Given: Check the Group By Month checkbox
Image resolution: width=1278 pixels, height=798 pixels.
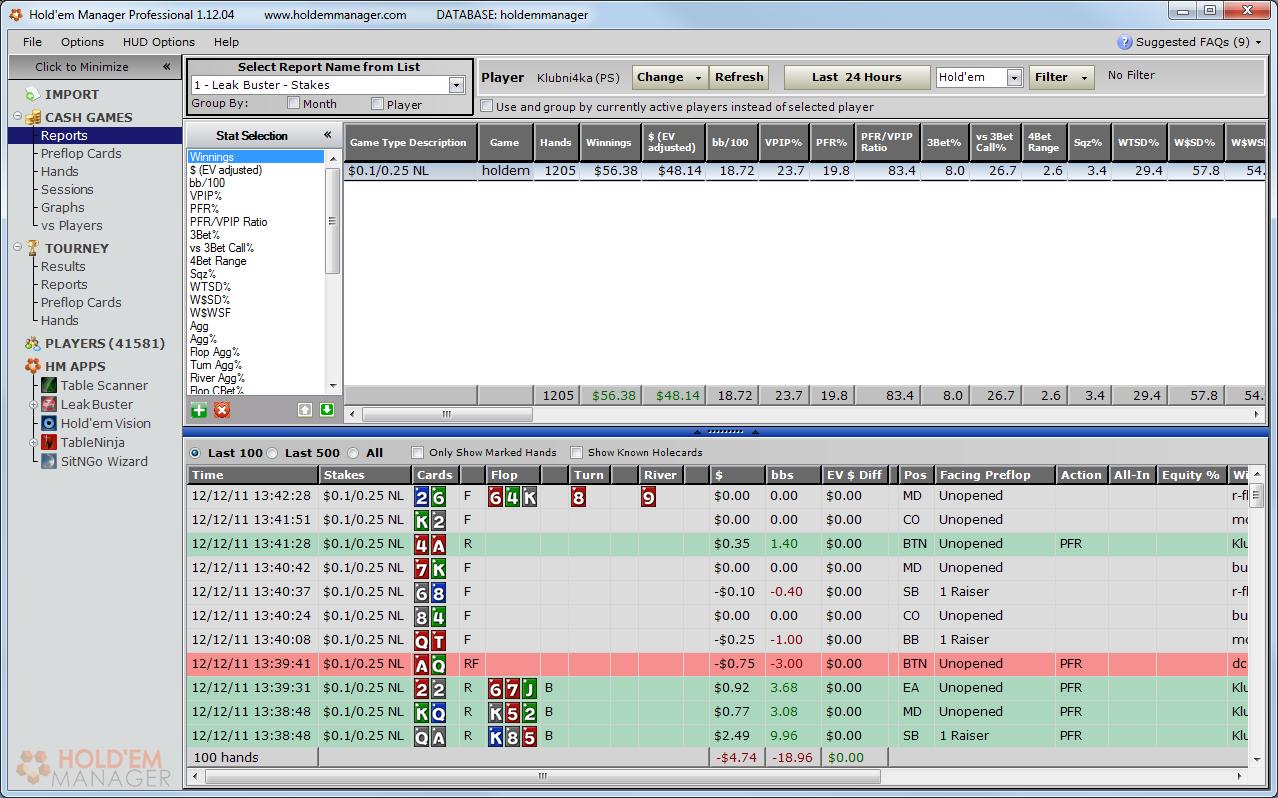Looking at the screenshot, I should click(293, 103).
